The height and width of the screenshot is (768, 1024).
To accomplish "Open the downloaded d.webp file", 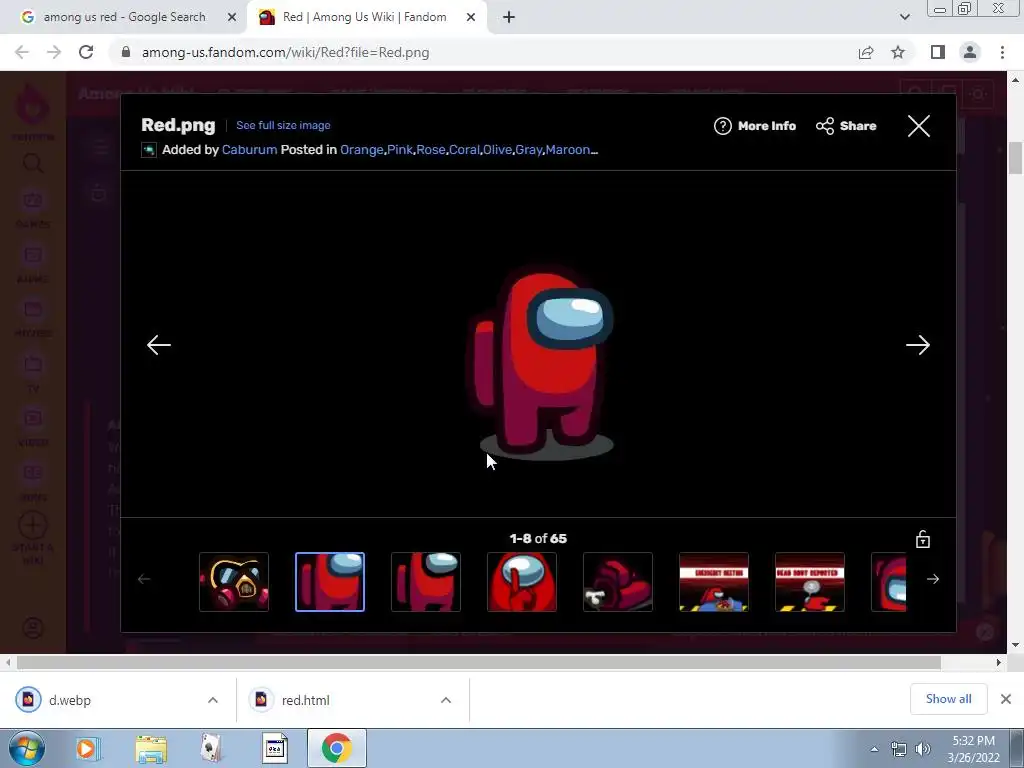I will click(x=70, y=700).
